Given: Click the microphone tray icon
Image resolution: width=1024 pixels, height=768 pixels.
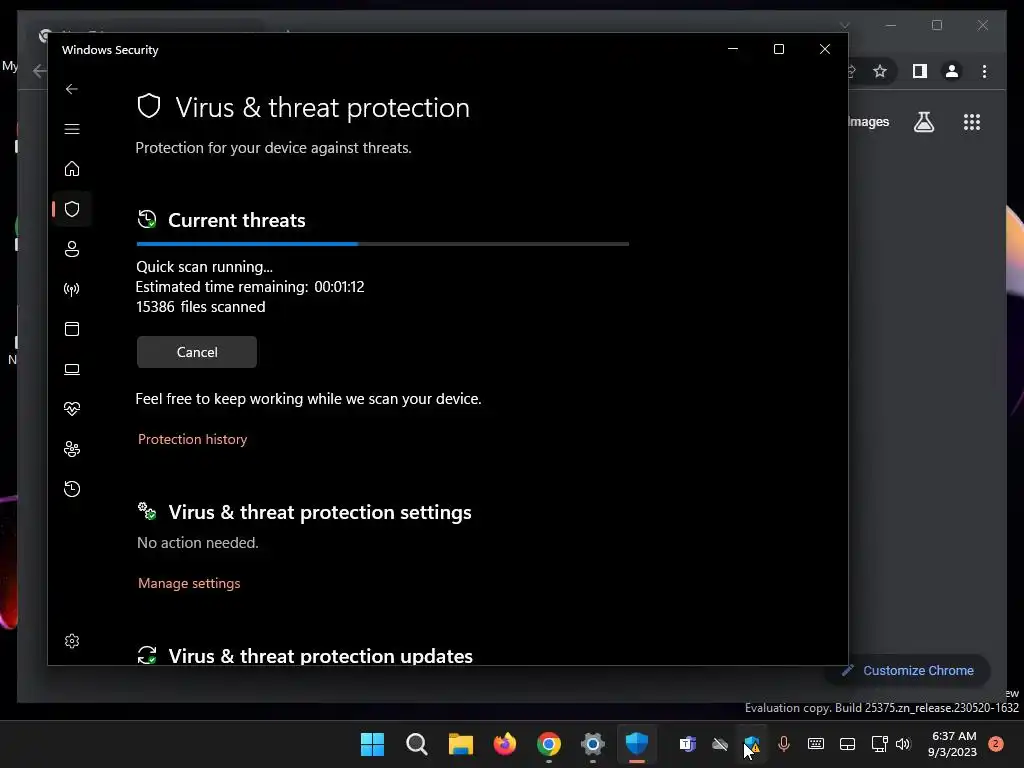Looking at the screenshot, I should point(784,744).
